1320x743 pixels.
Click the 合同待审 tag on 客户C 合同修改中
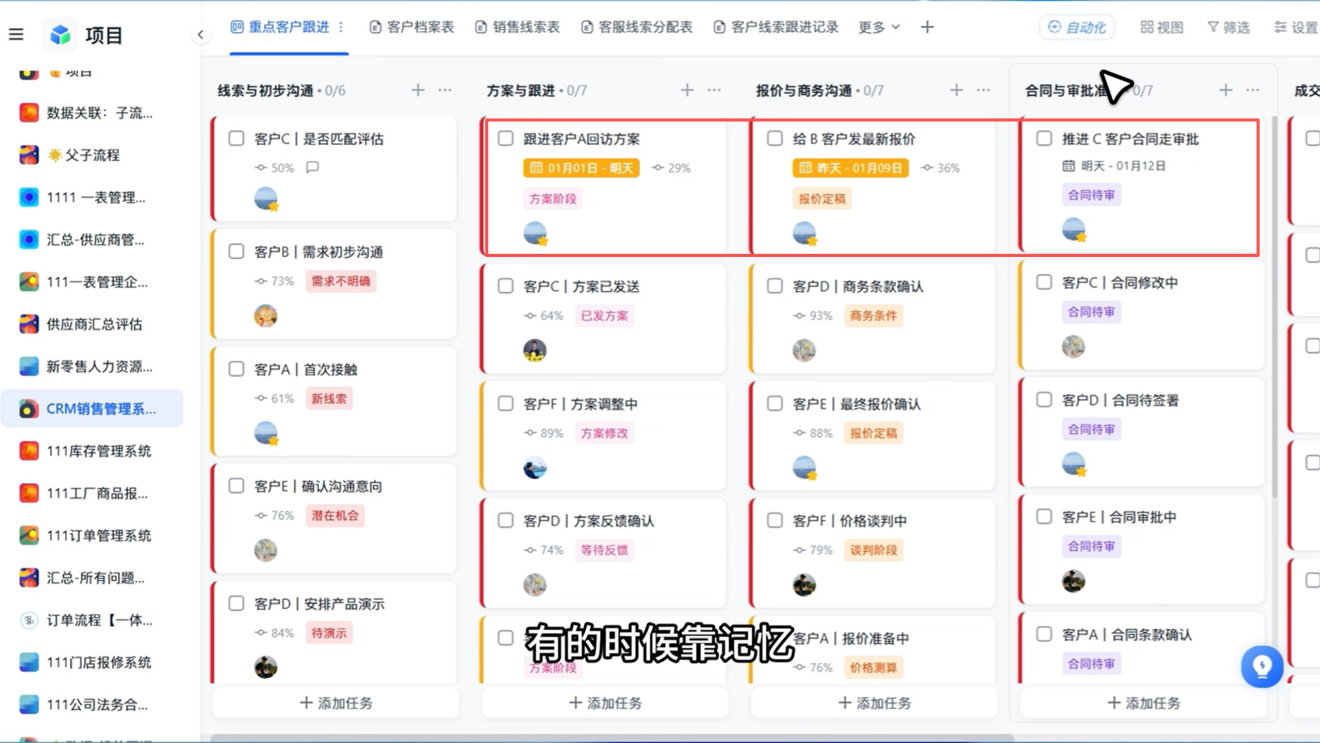(1091, 312)
